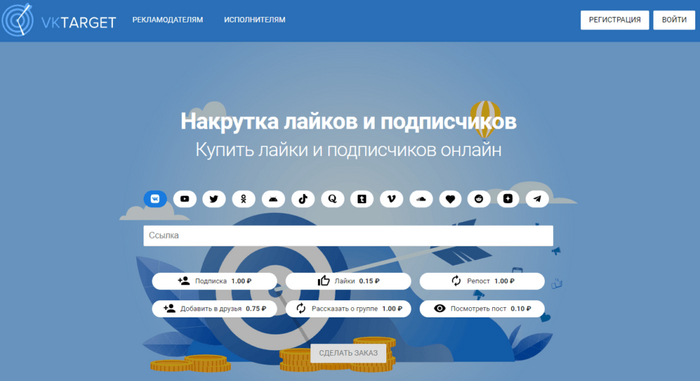The image size is (700, 381).
Task: Choose the Reddit alien icon
Action: [479, 199]
